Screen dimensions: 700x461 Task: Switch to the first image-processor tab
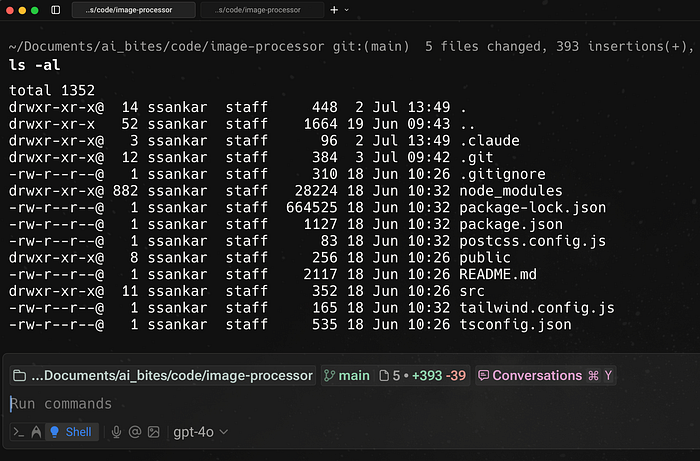coord(133,10)
